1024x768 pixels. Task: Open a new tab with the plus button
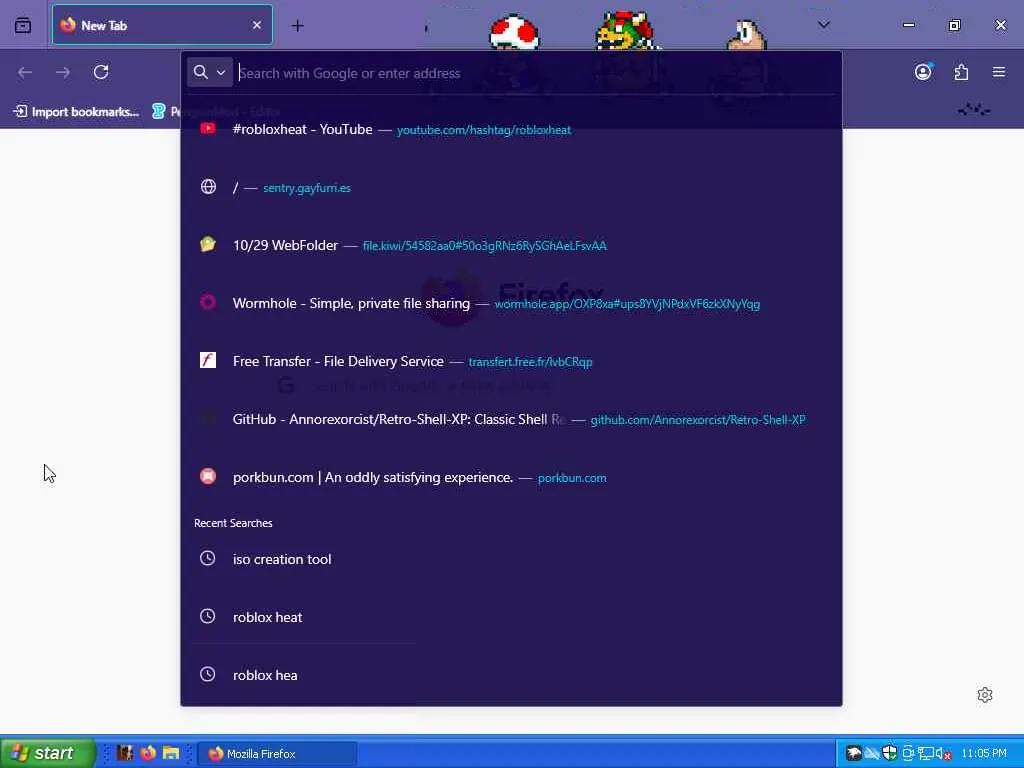(x=297, y=25)
